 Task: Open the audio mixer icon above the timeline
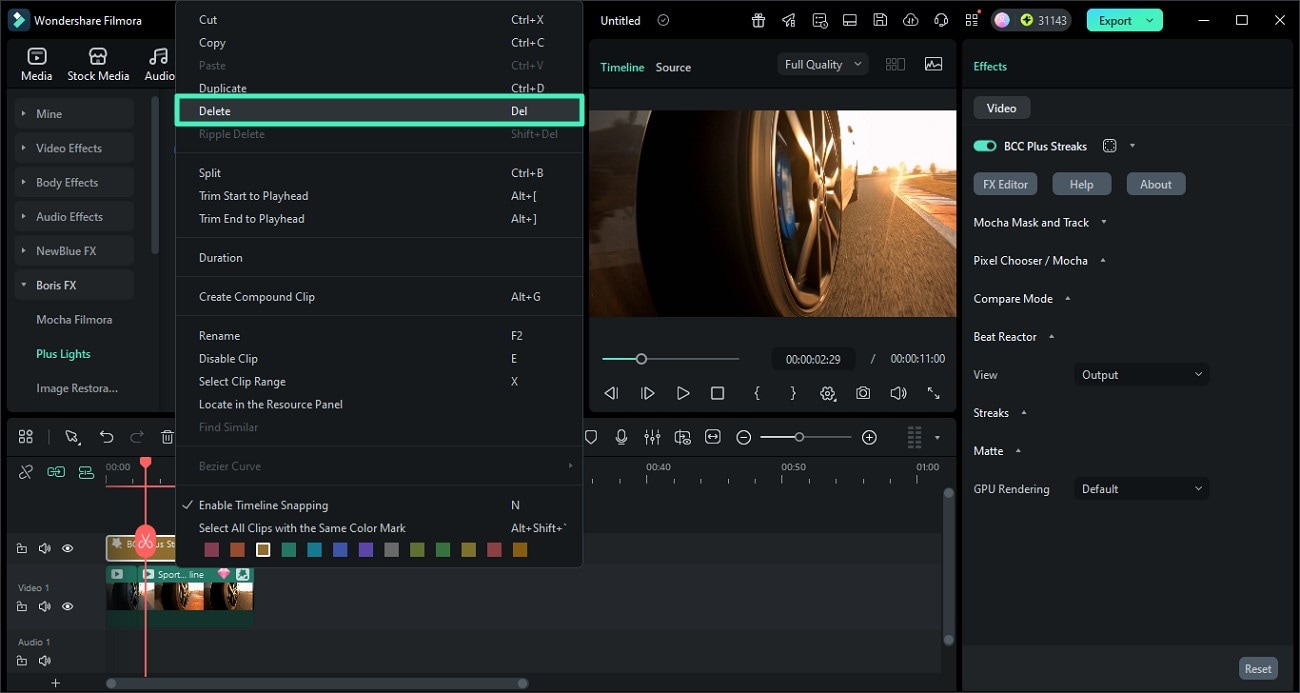pos(652,437)
